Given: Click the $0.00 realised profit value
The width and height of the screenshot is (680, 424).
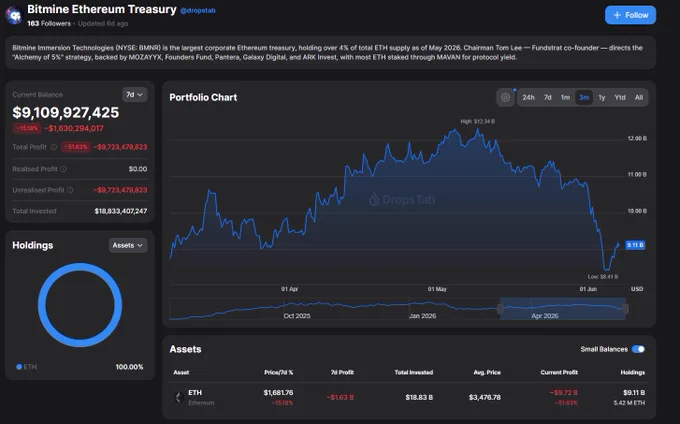Looking at the screenshot, I should tap(138, 169).
